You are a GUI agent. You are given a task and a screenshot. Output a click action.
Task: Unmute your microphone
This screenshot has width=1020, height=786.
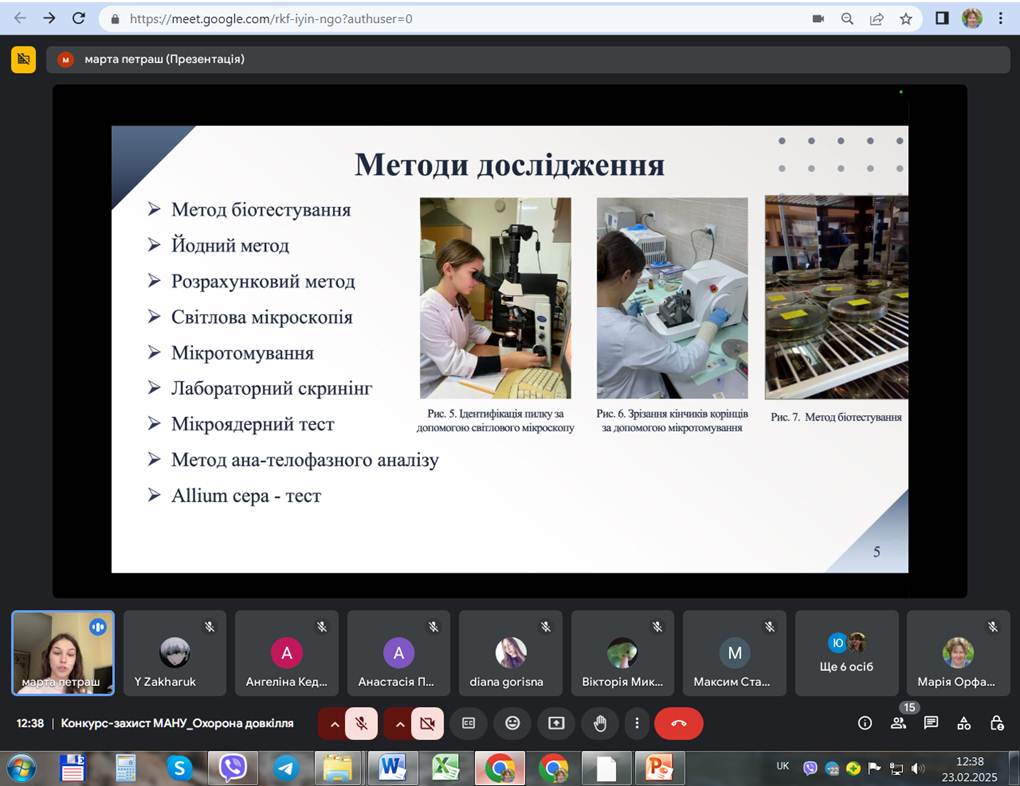tap(360, 723)
